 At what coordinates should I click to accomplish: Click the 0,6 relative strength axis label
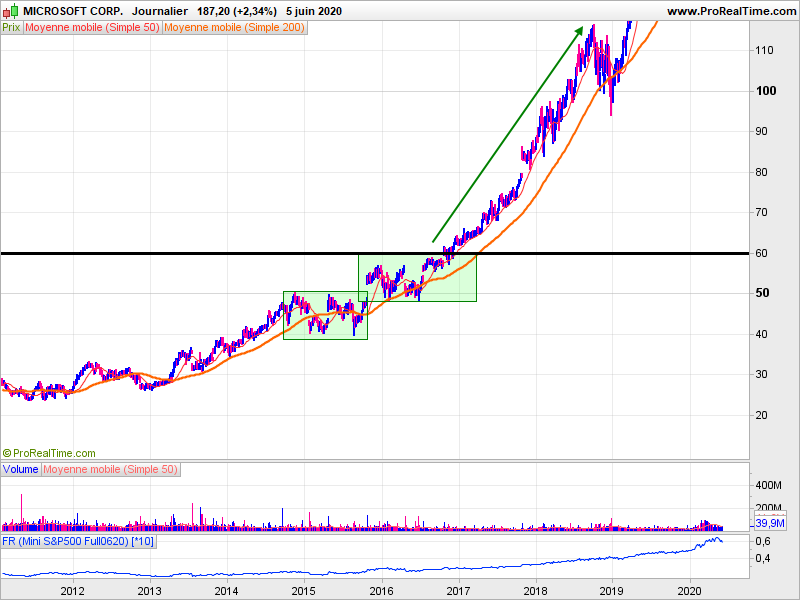pos(763,541)
